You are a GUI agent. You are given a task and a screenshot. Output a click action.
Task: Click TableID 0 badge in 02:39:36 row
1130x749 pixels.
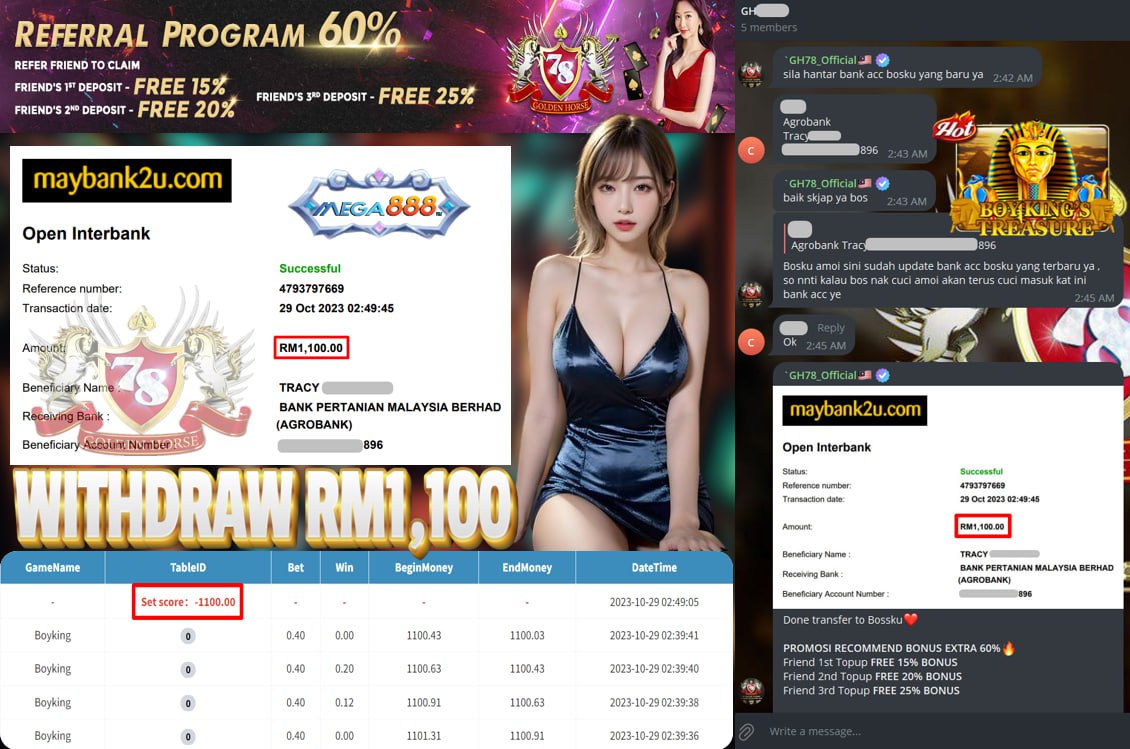(x=188, y=737)
